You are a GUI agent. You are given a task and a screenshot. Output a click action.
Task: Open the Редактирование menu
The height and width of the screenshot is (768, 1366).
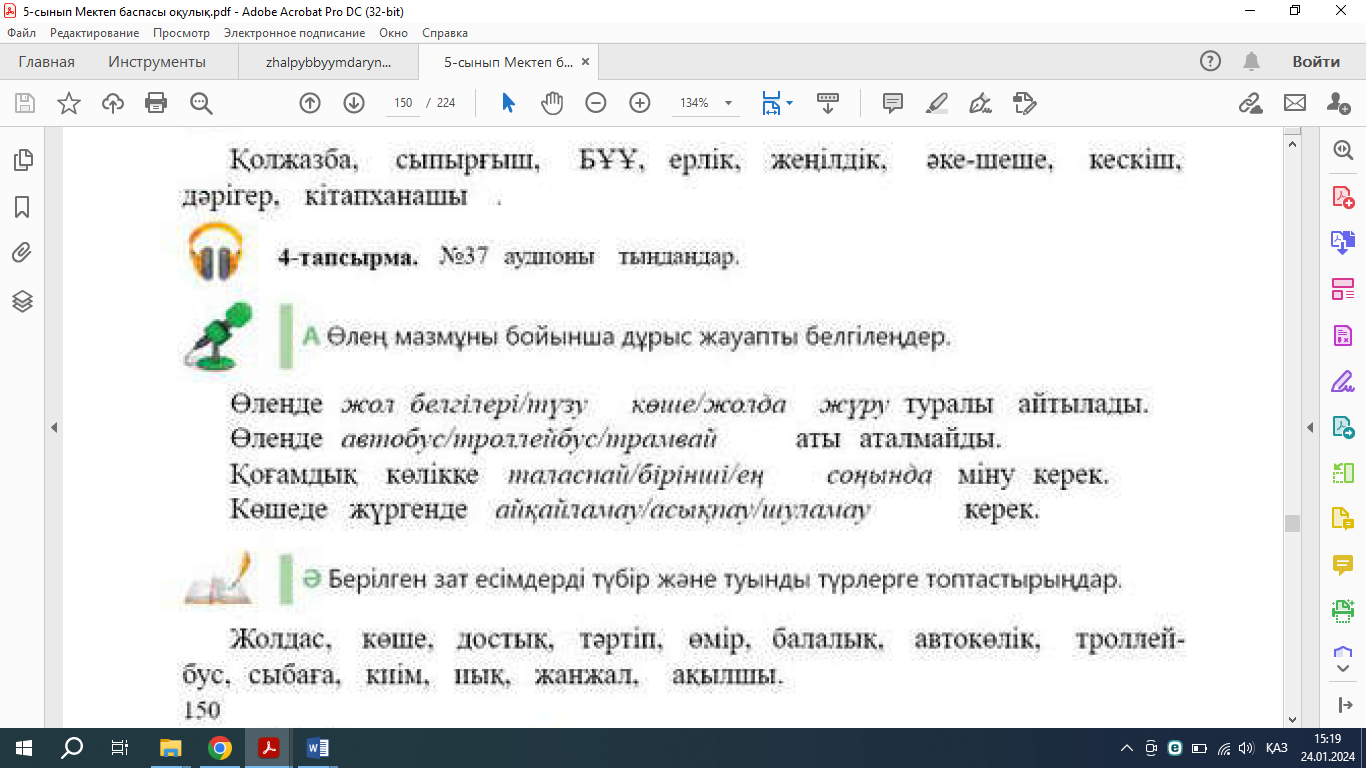(x=94, y=33)
